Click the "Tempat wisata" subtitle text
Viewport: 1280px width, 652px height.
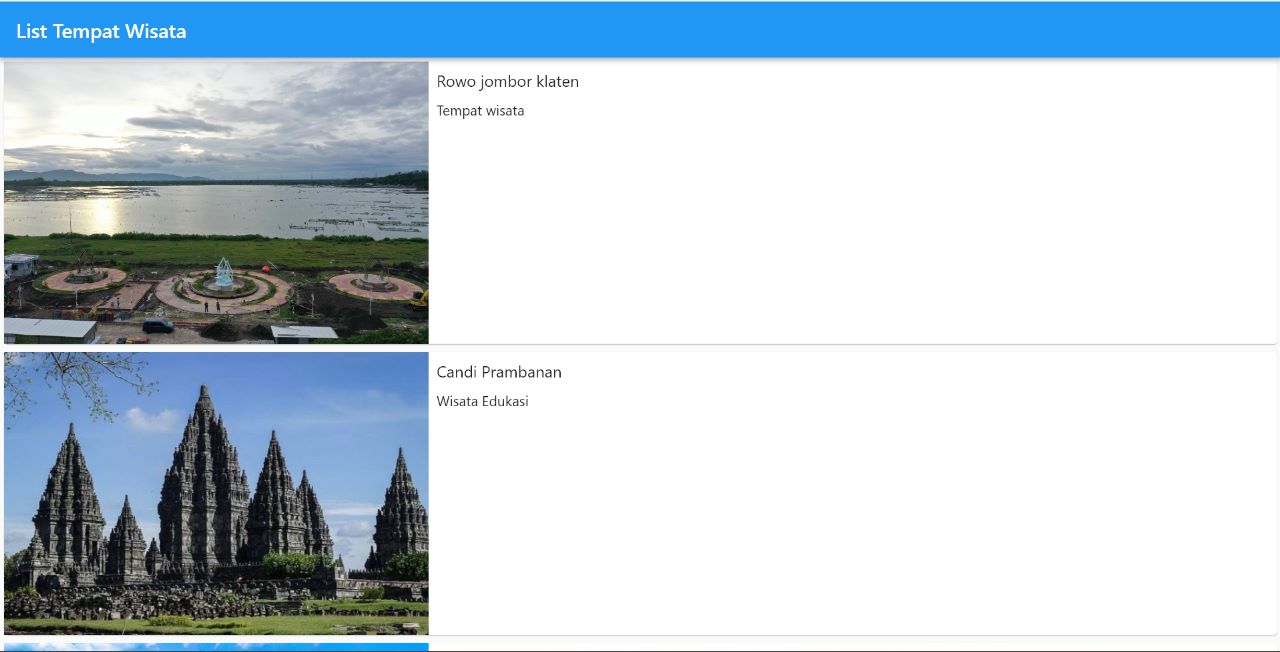tap(480, 110)
